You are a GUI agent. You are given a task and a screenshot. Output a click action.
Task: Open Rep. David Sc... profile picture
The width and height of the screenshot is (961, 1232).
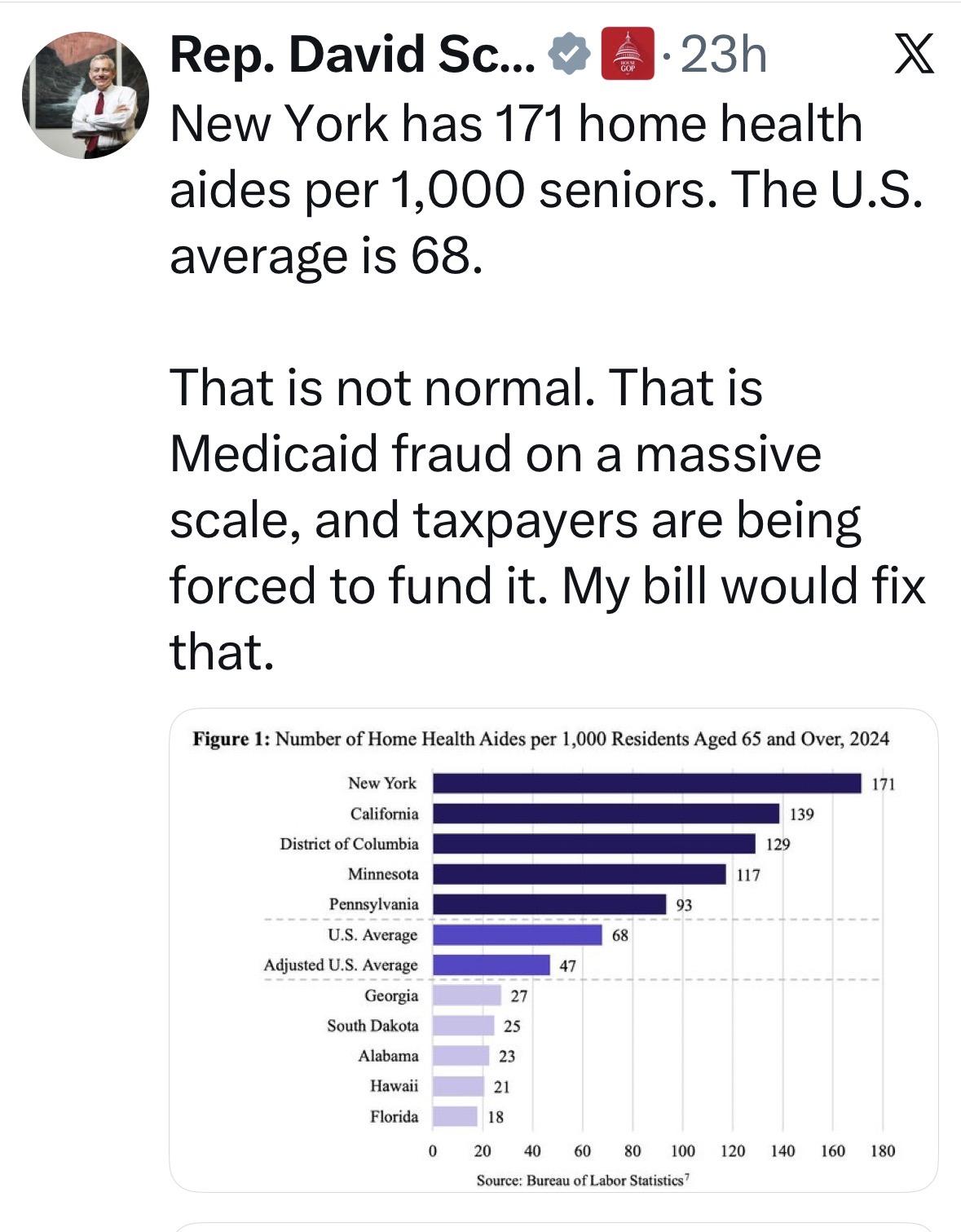[x=86, y=95]
